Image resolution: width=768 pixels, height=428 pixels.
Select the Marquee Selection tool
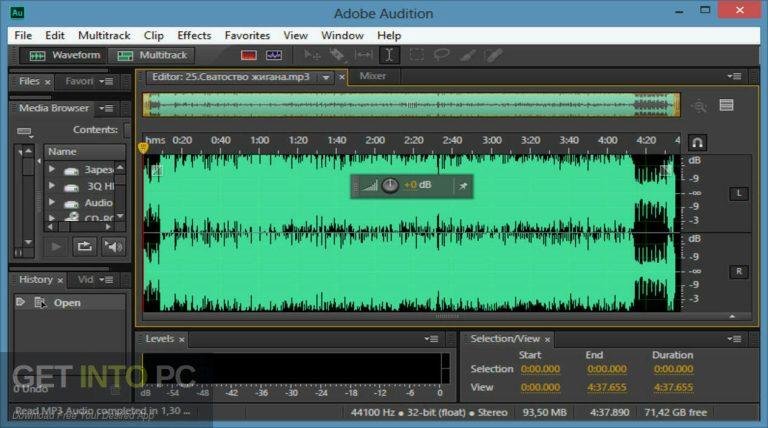point(416,55)
